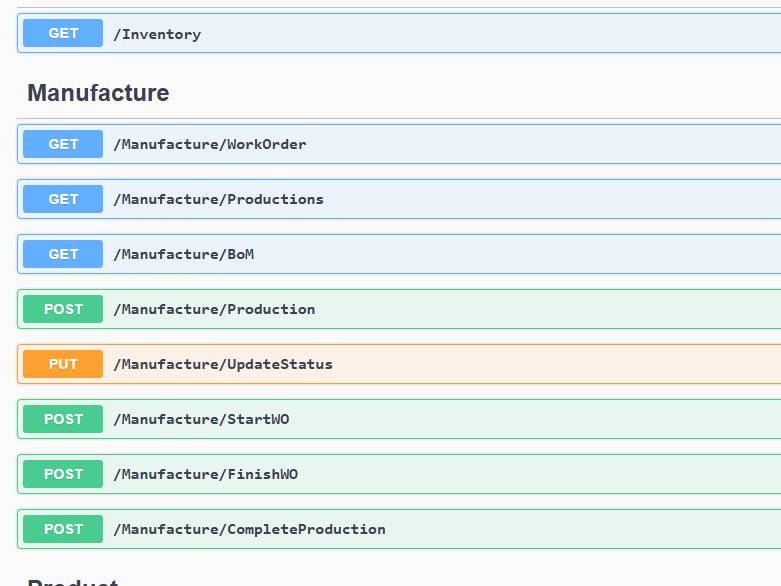Screen dimensions: 781x586
Task: Expand the /Manufacture/WorkOrder endpoint path
Action: click(x=210, y=144)
